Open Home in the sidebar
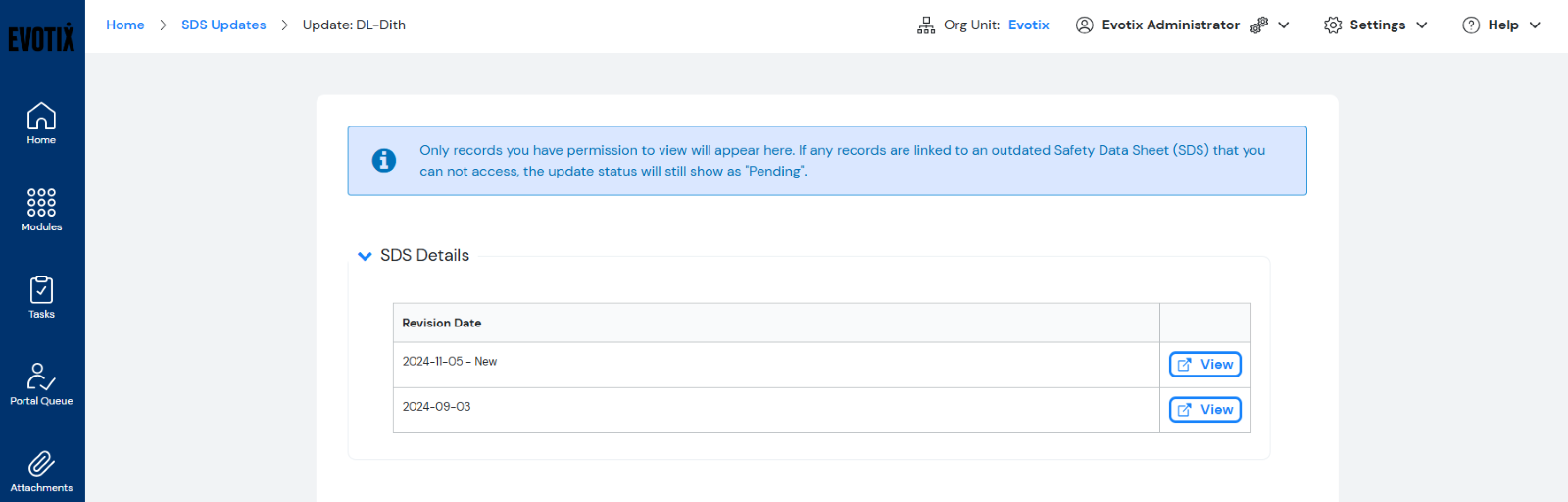Screen dimensions: 1568x502 (41, 124)
